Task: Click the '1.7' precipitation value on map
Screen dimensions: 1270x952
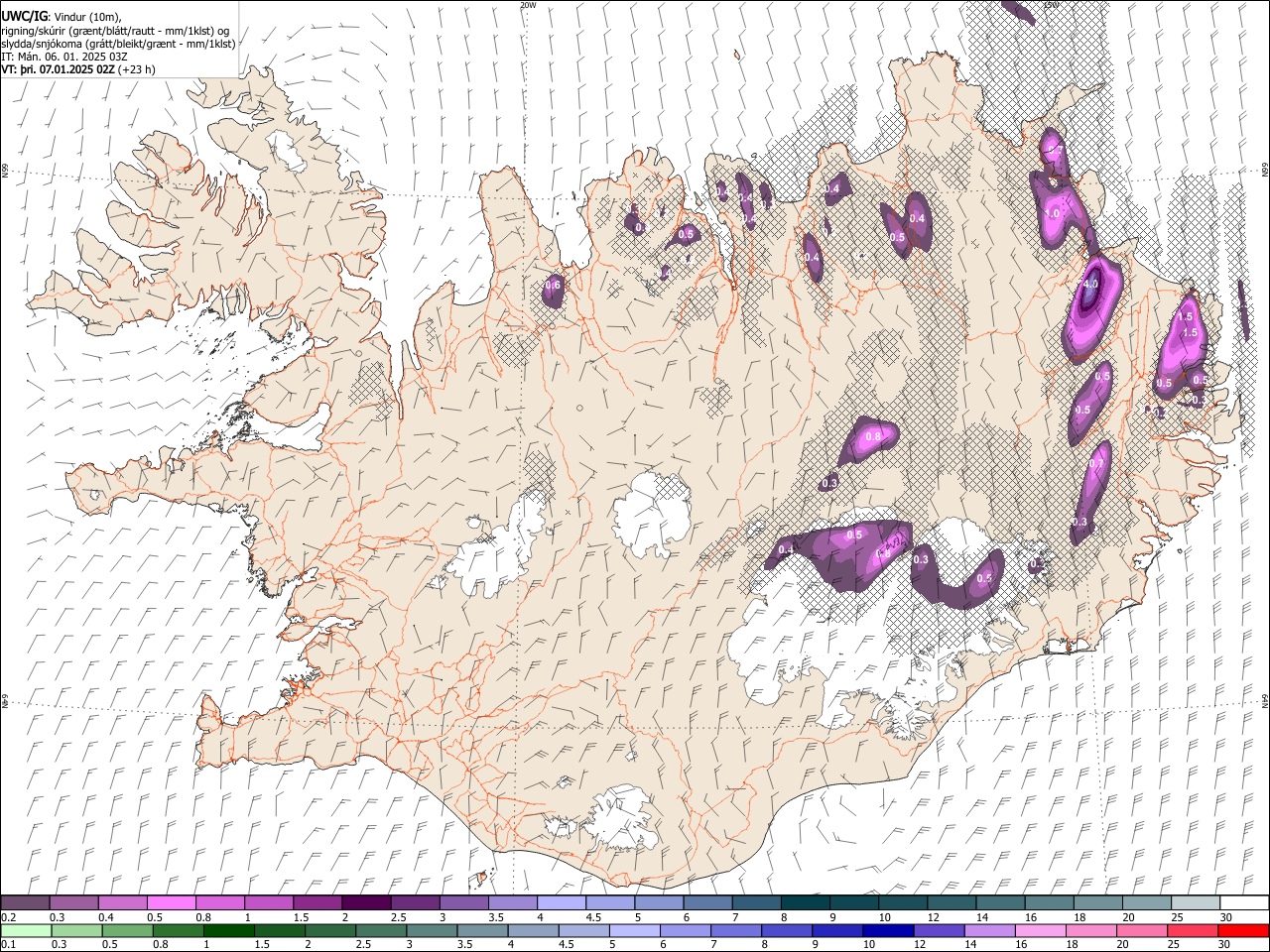Action: pyautogui.click(x=1056, y=151)
